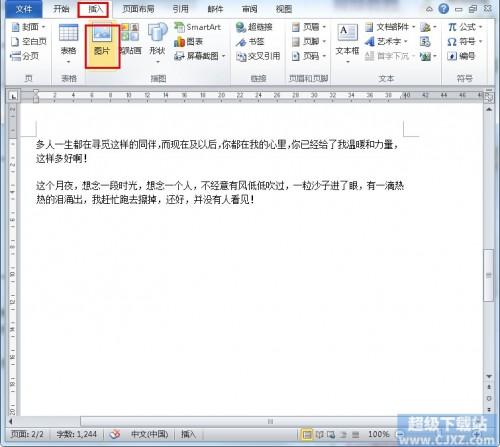500x447 pixels.
Task: Open the 形状 shapes gallery
Action: (x=157, y=43)
